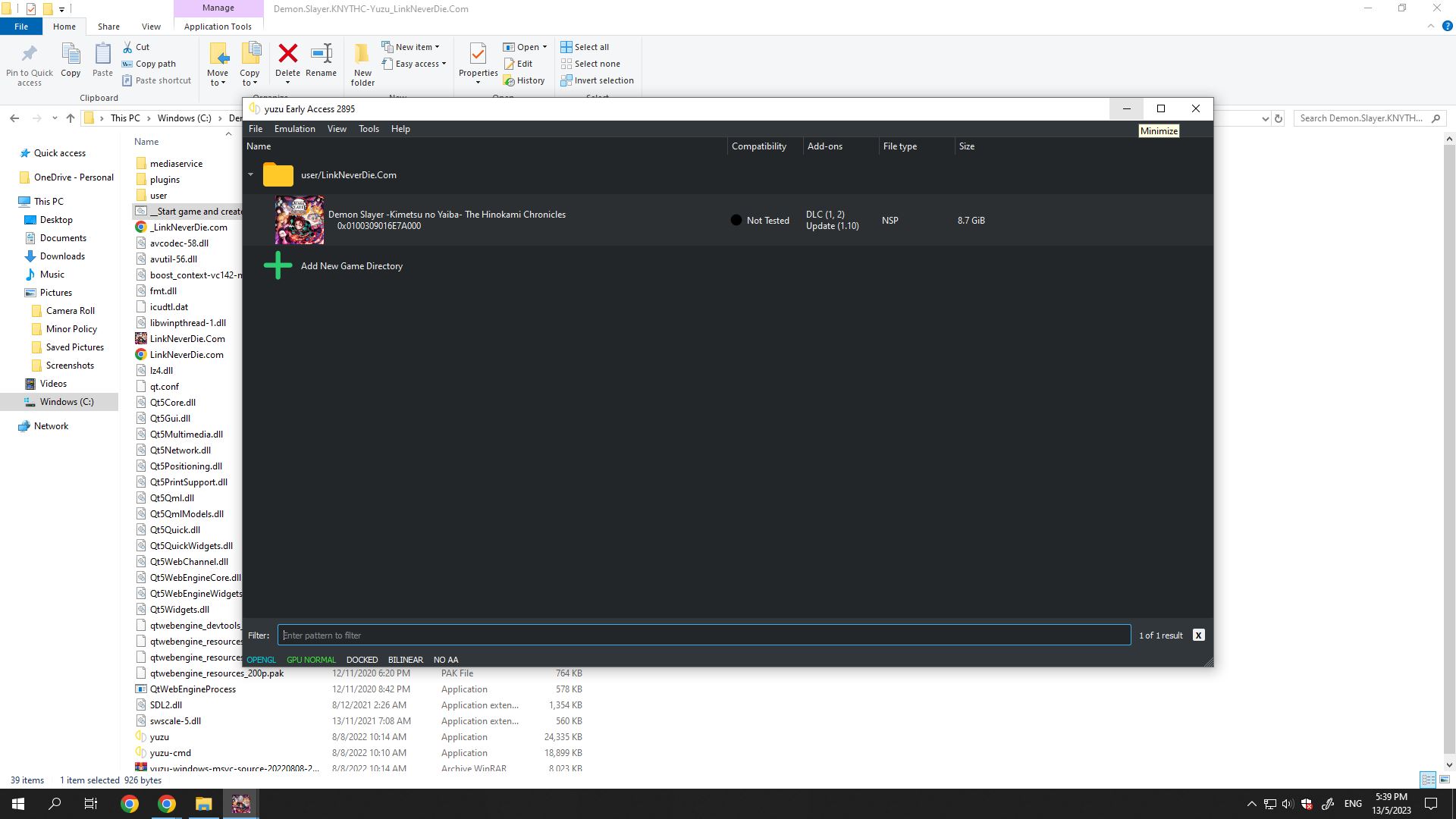Open the Tools menu in yuzu
1456x819 pixels.
(369, 129)
